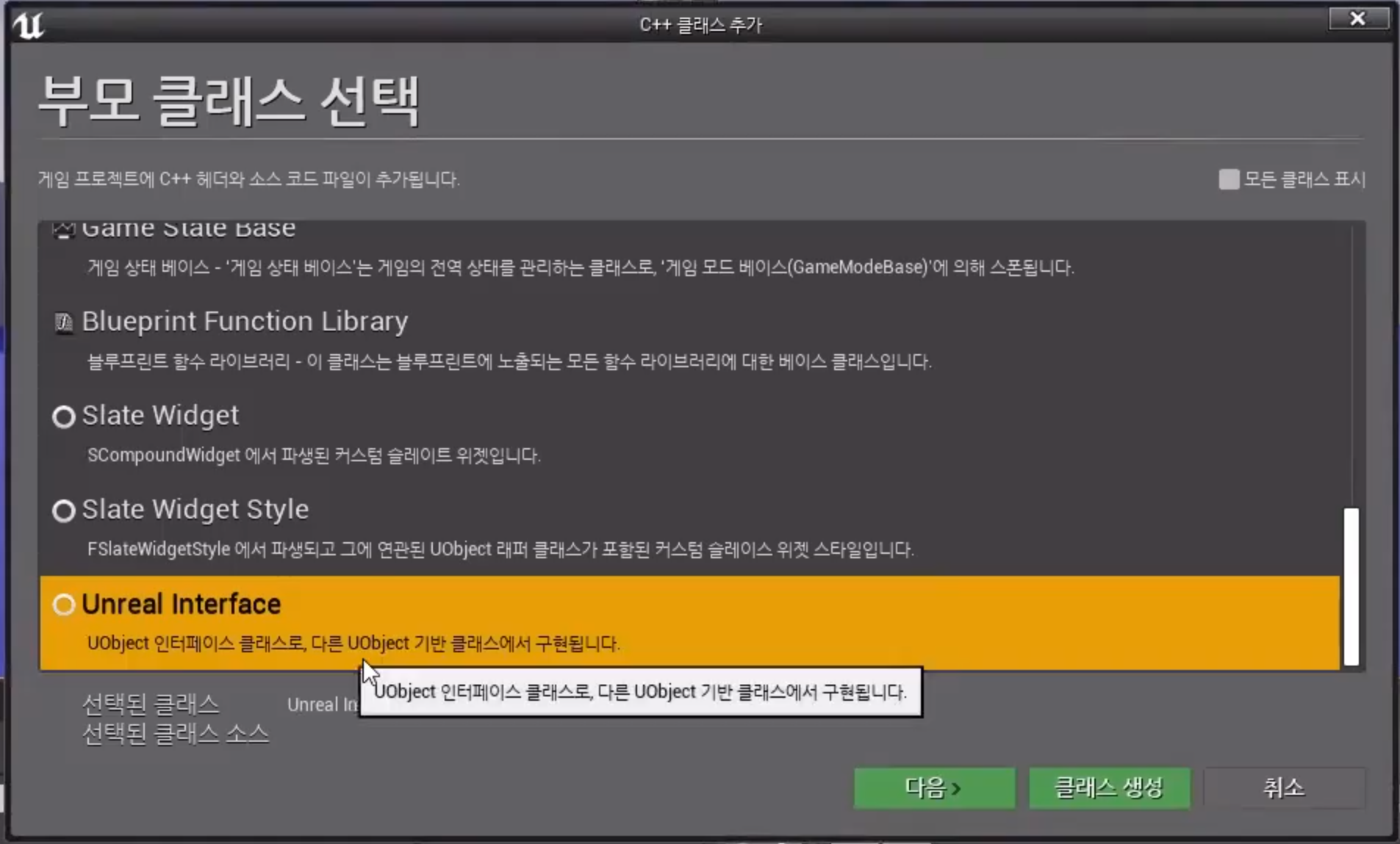The width and height of the screenshot is (1400, 844).
Task: Click the 선택된 클래스 label
Action: [151, 704]
